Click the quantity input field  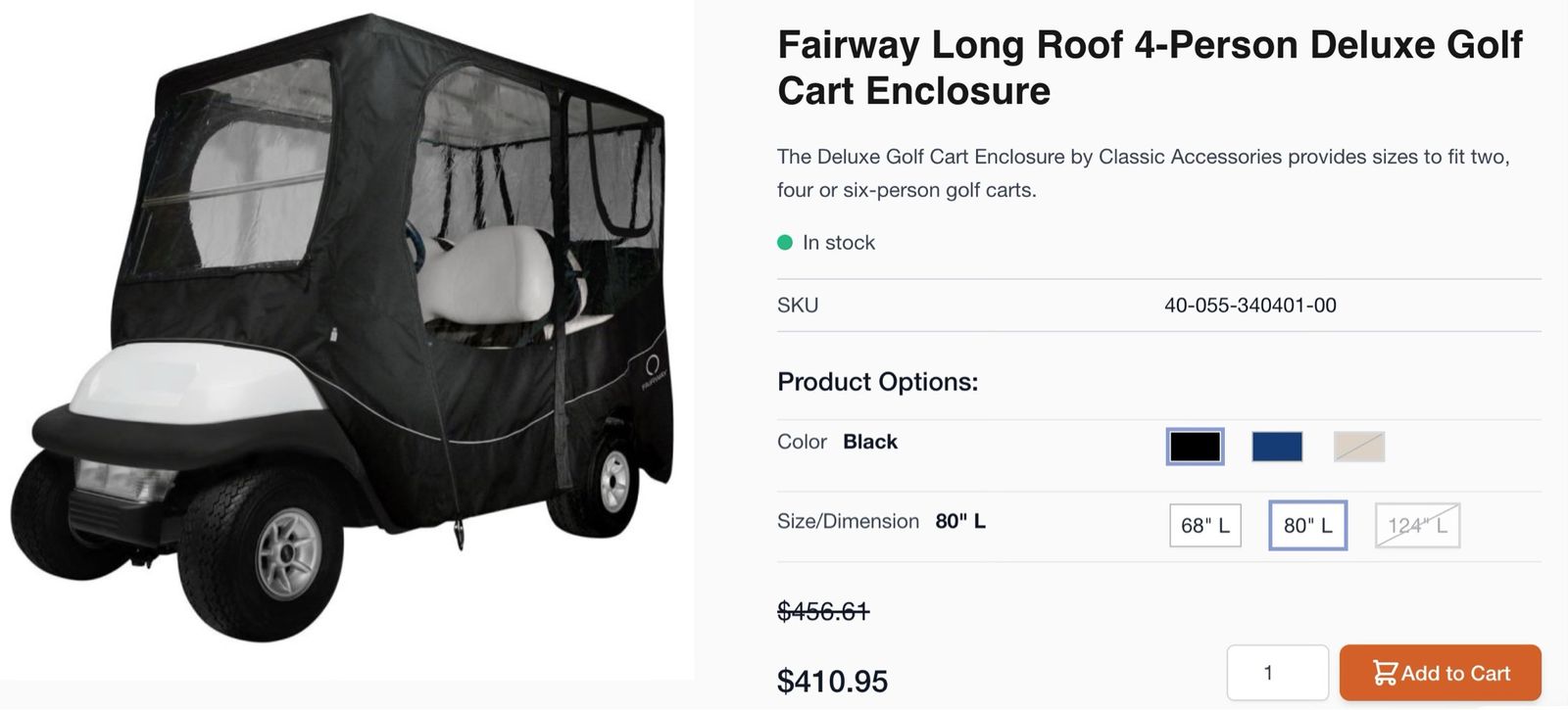tap(1277, 673)
